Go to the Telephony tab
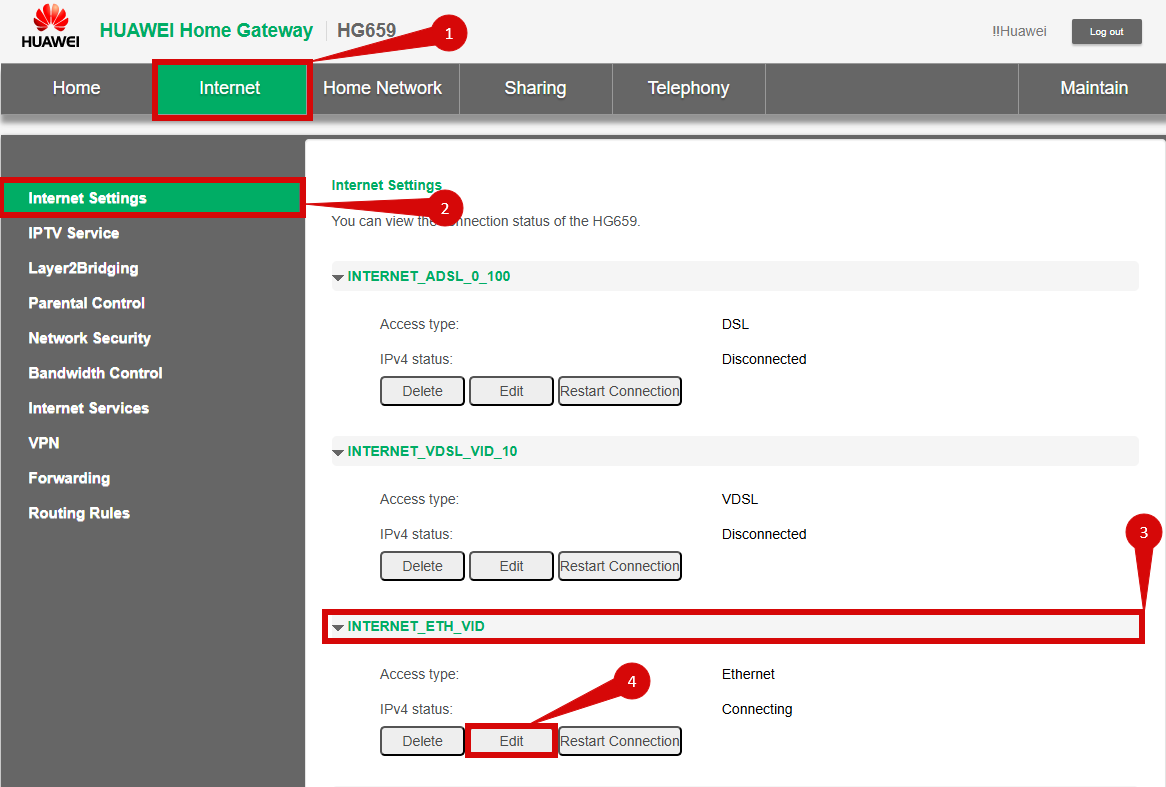 688,88
